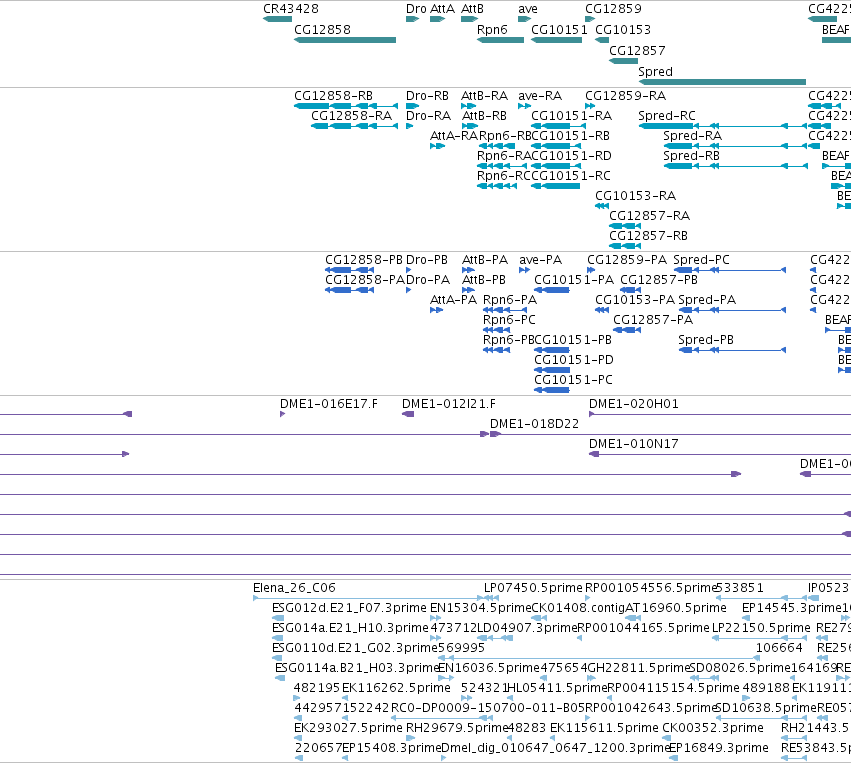Open the CG12857-RA transcript
Screen dimensions: 851x763
(x=625, y=226)
